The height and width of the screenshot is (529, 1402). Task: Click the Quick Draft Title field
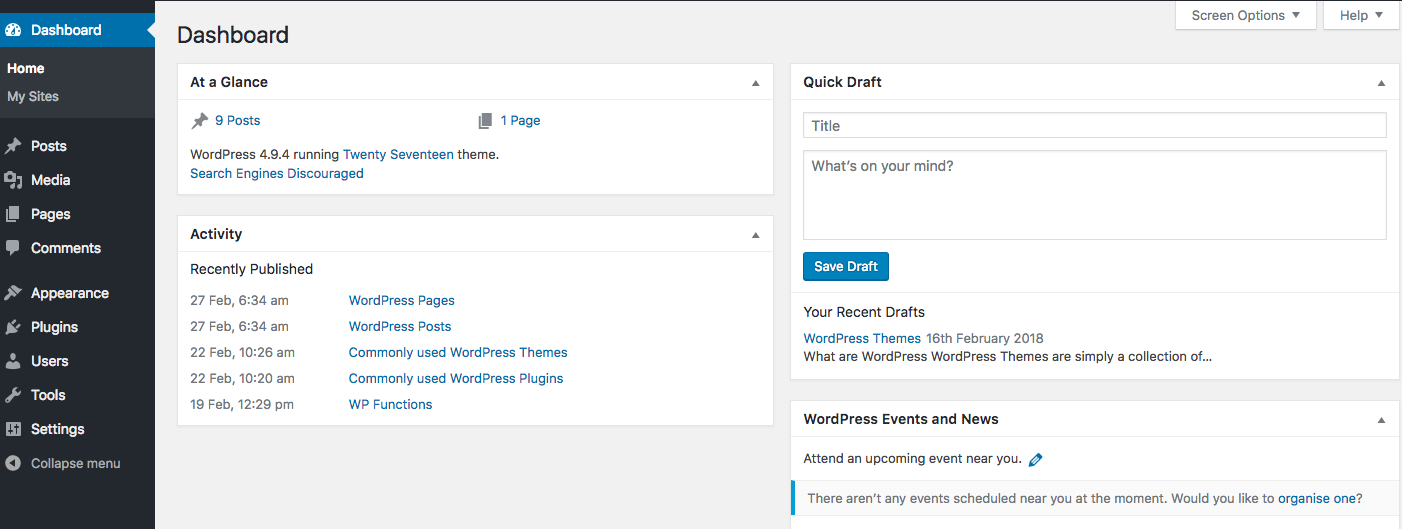click(1094, 126)
